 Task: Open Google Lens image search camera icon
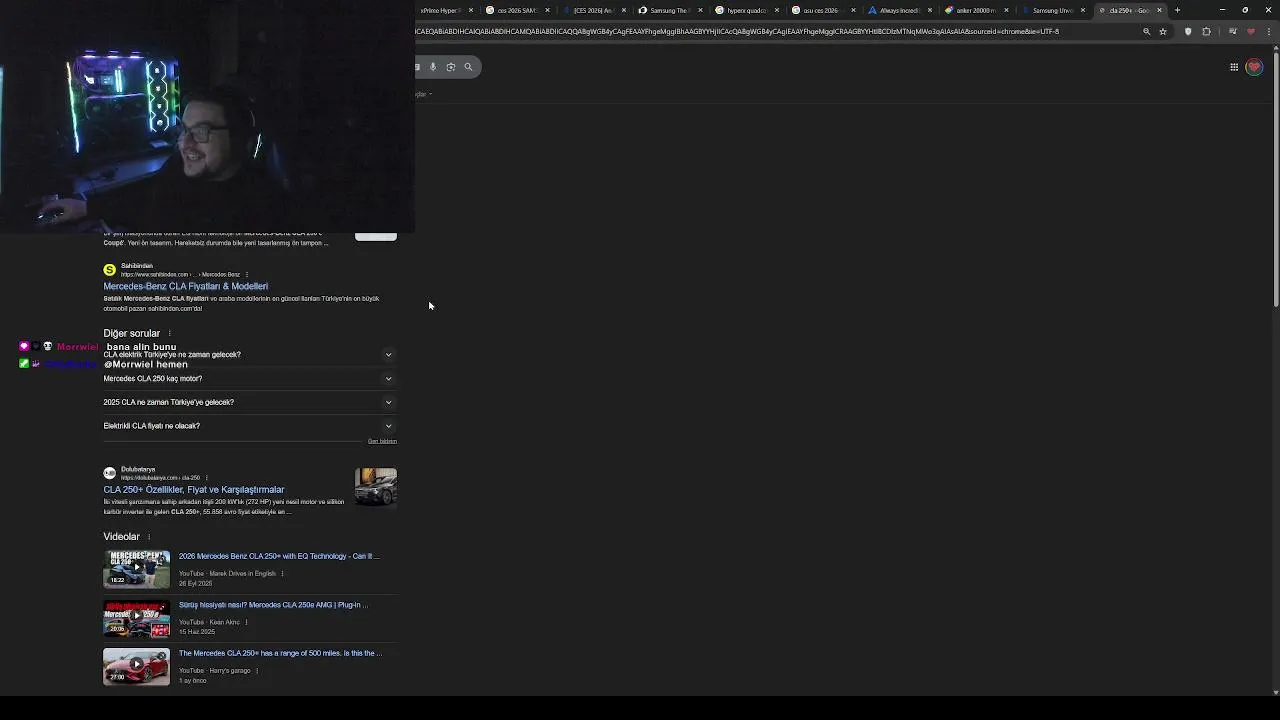click(x=451, y=67)
